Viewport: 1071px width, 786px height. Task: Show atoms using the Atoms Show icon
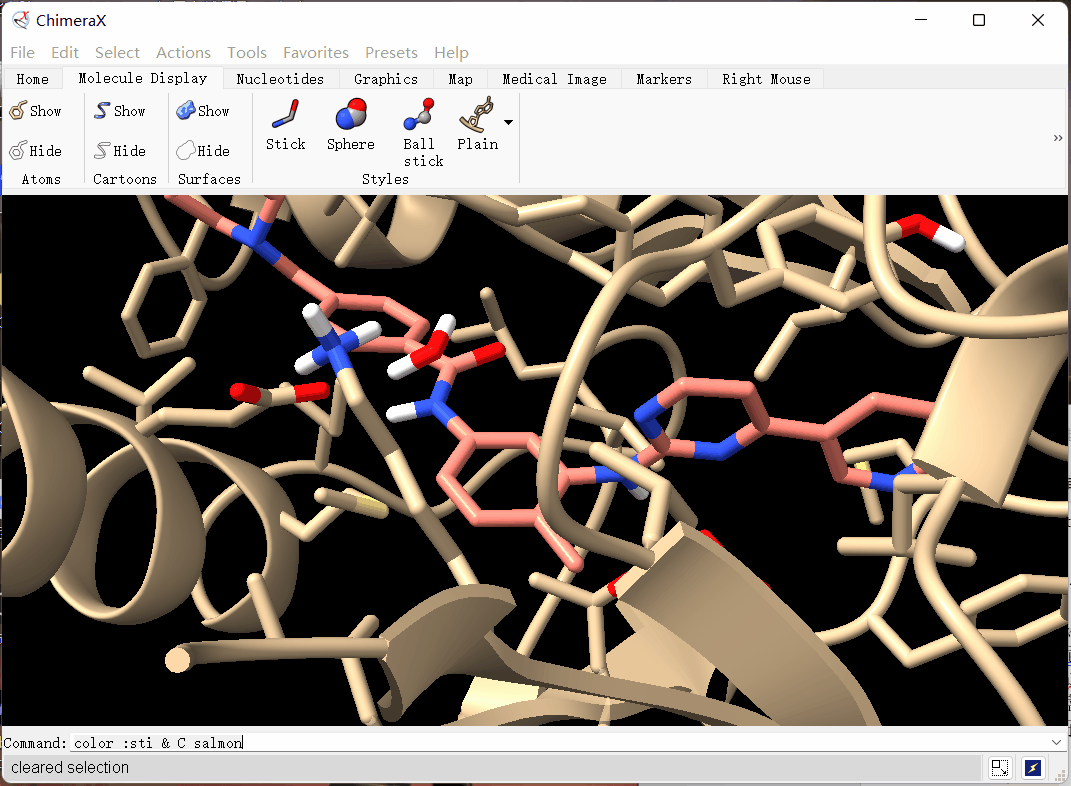(x=36, y=111)
